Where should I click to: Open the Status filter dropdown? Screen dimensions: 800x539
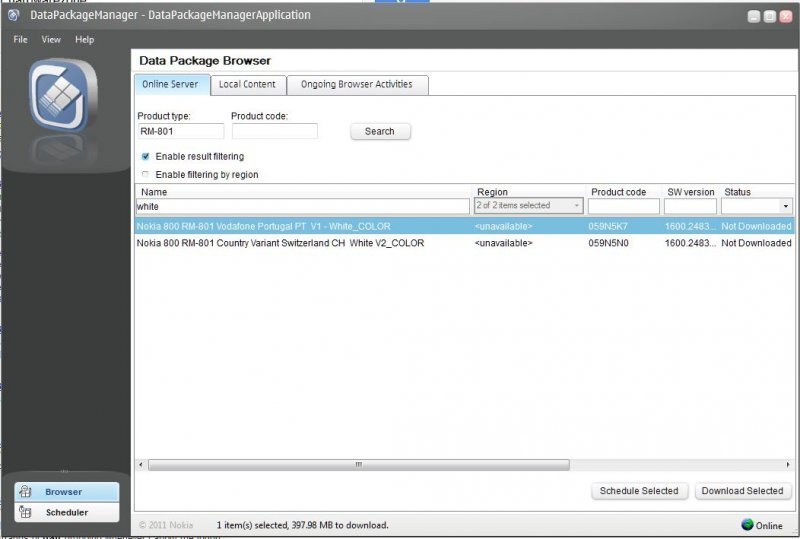click(x=785, y=206)
